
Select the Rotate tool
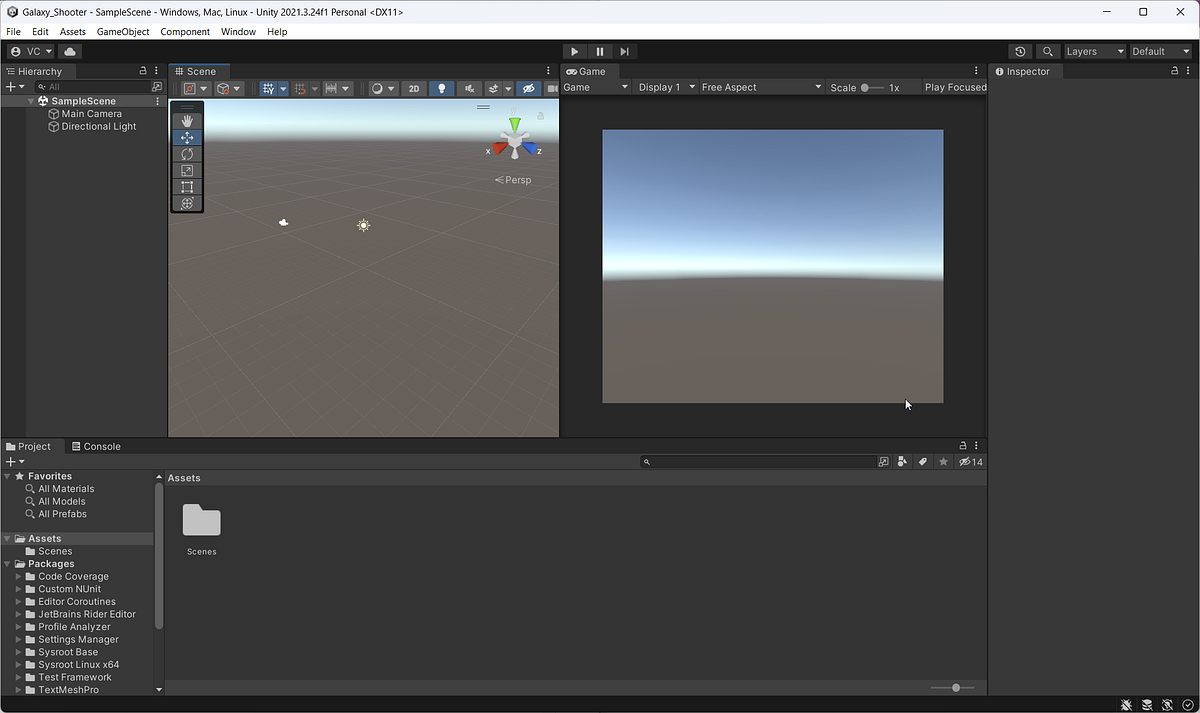[x=187, y=153]
